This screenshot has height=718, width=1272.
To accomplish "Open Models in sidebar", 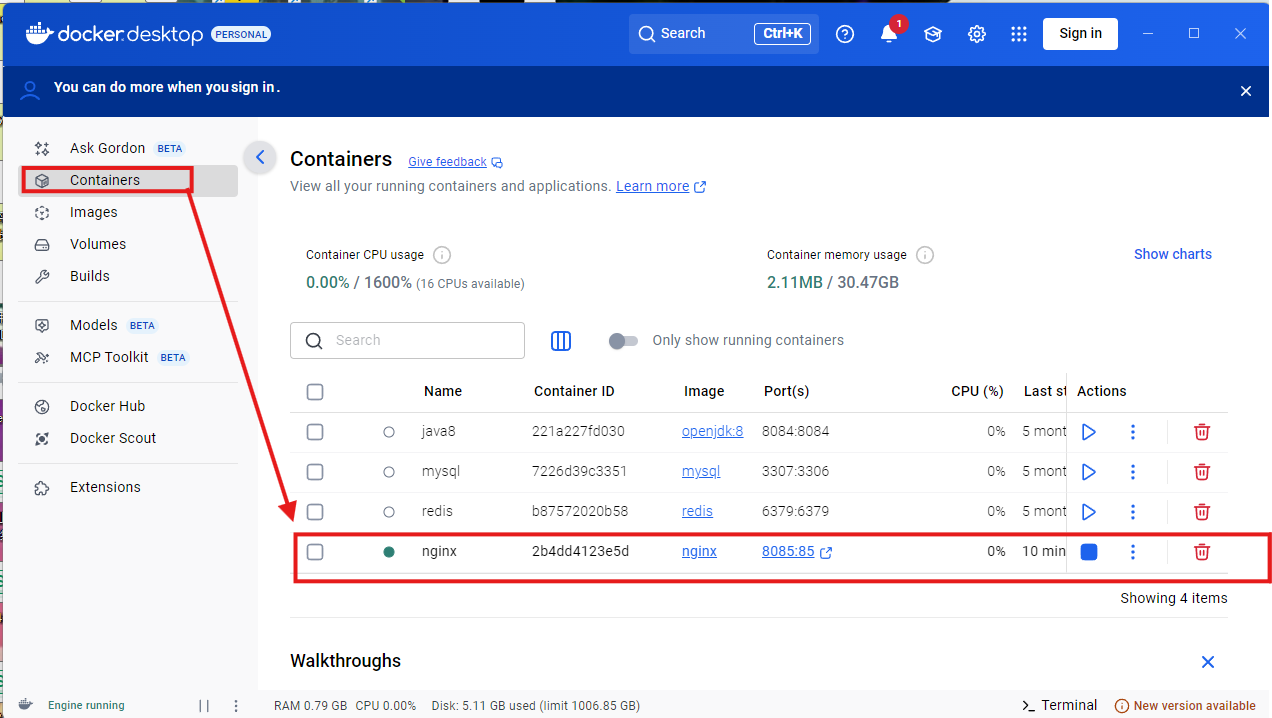I will click(128, 325).
